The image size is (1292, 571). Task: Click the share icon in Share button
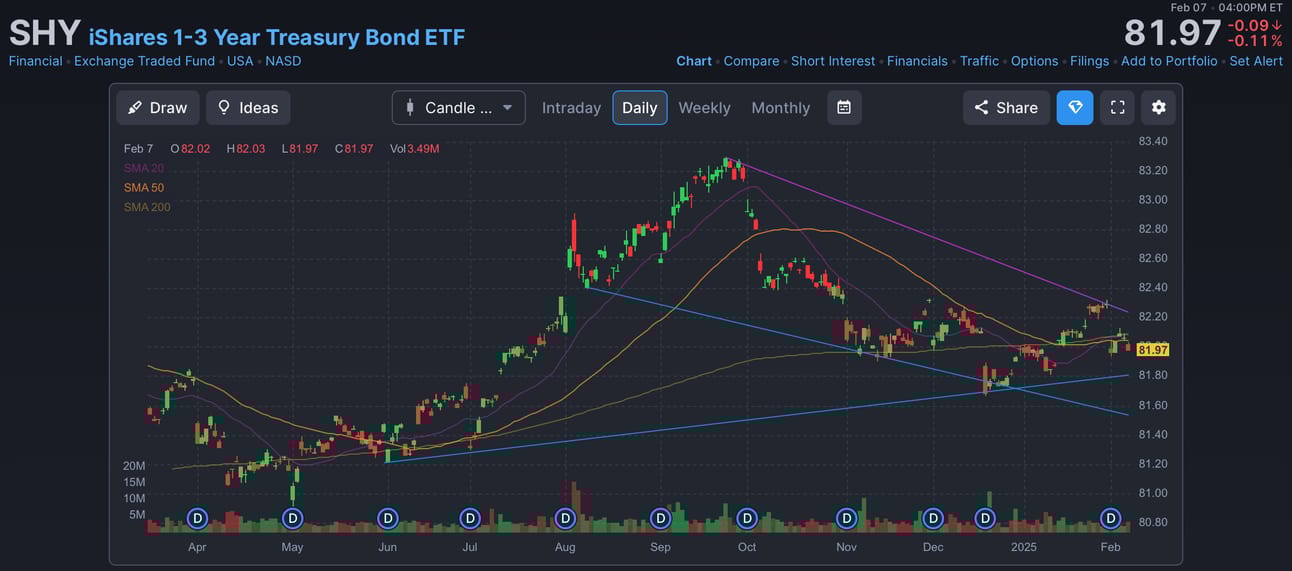click(x=981, y=108)
